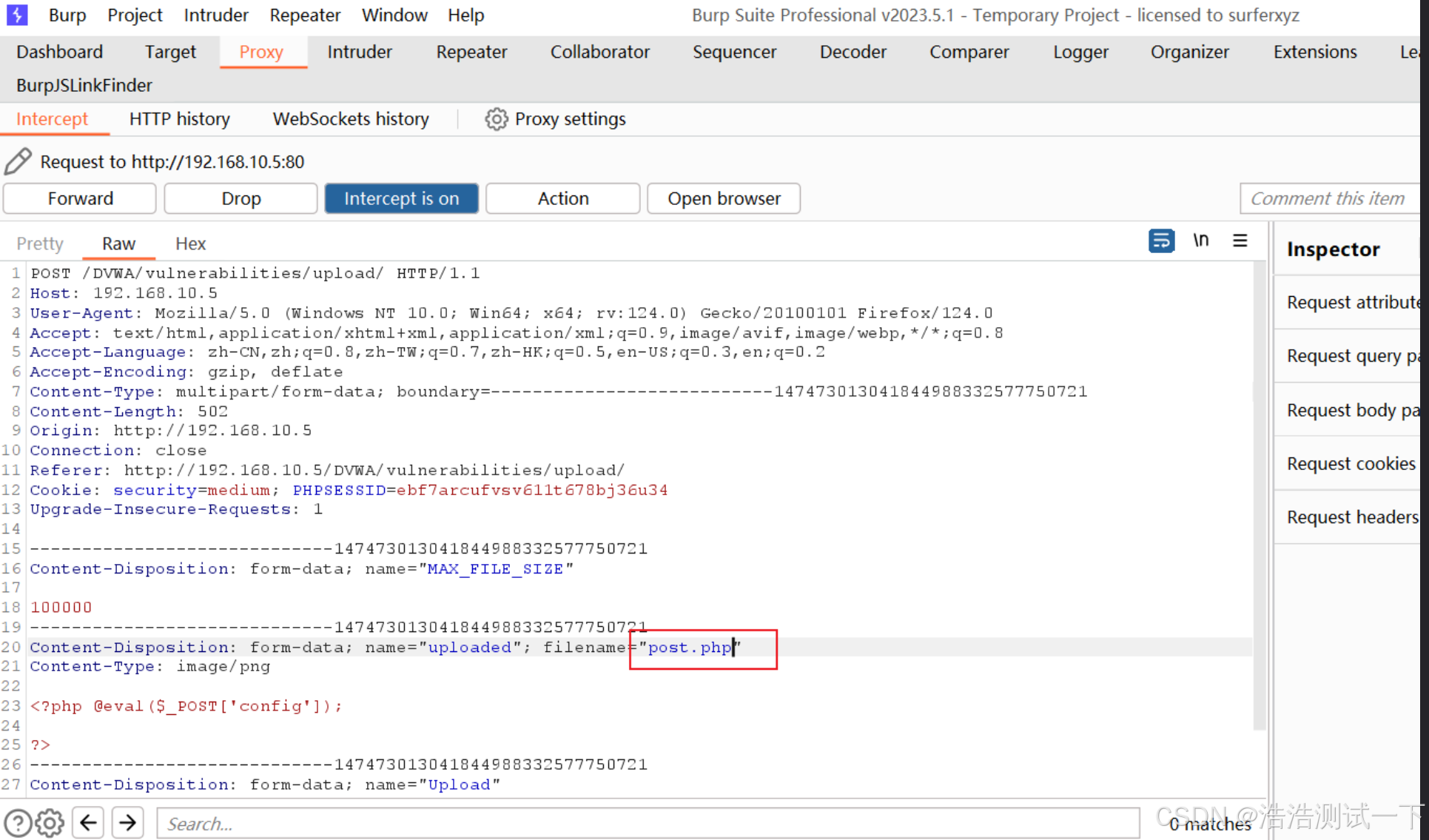Switch to HTTP history tab
The height and width of the screenshot is (840, 1429).
pyautogui.click(x=179, y=119)
